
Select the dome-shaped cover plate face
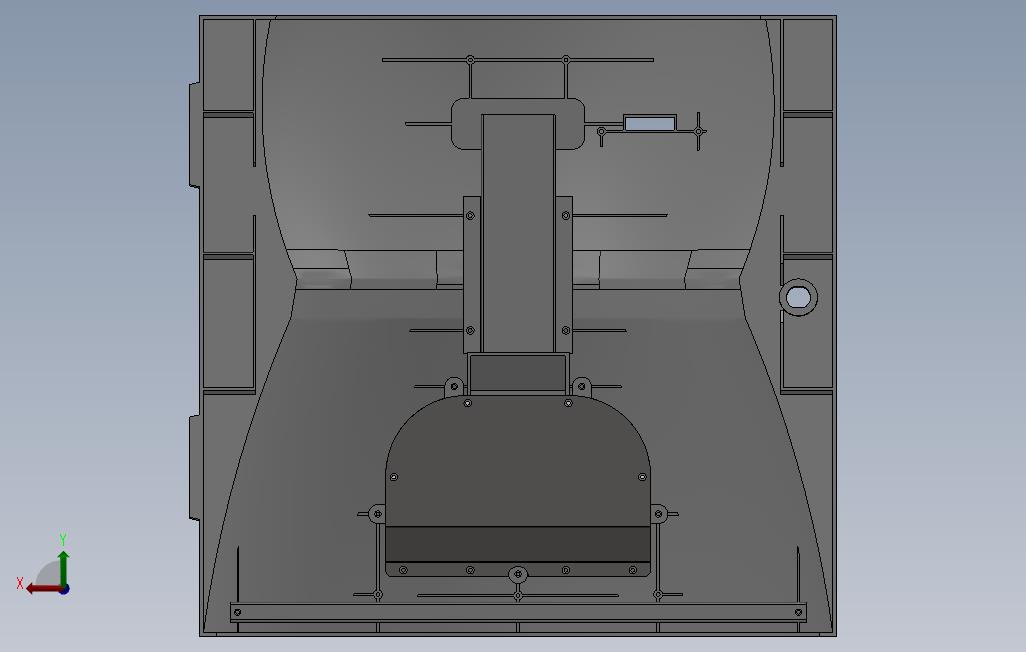pos(518,460)
